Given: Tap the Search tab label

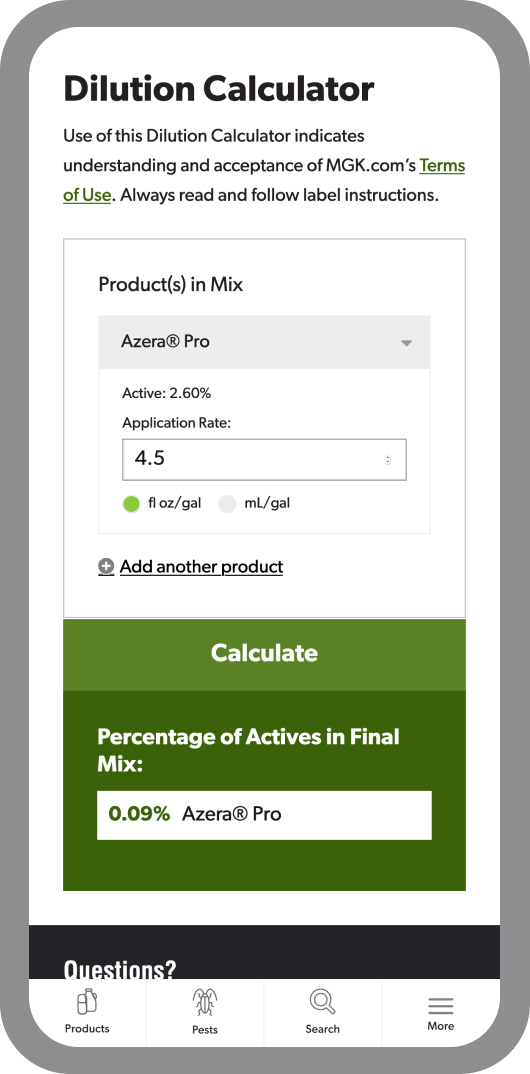Looking at the screenshot, I should (x=323, y=1029).
